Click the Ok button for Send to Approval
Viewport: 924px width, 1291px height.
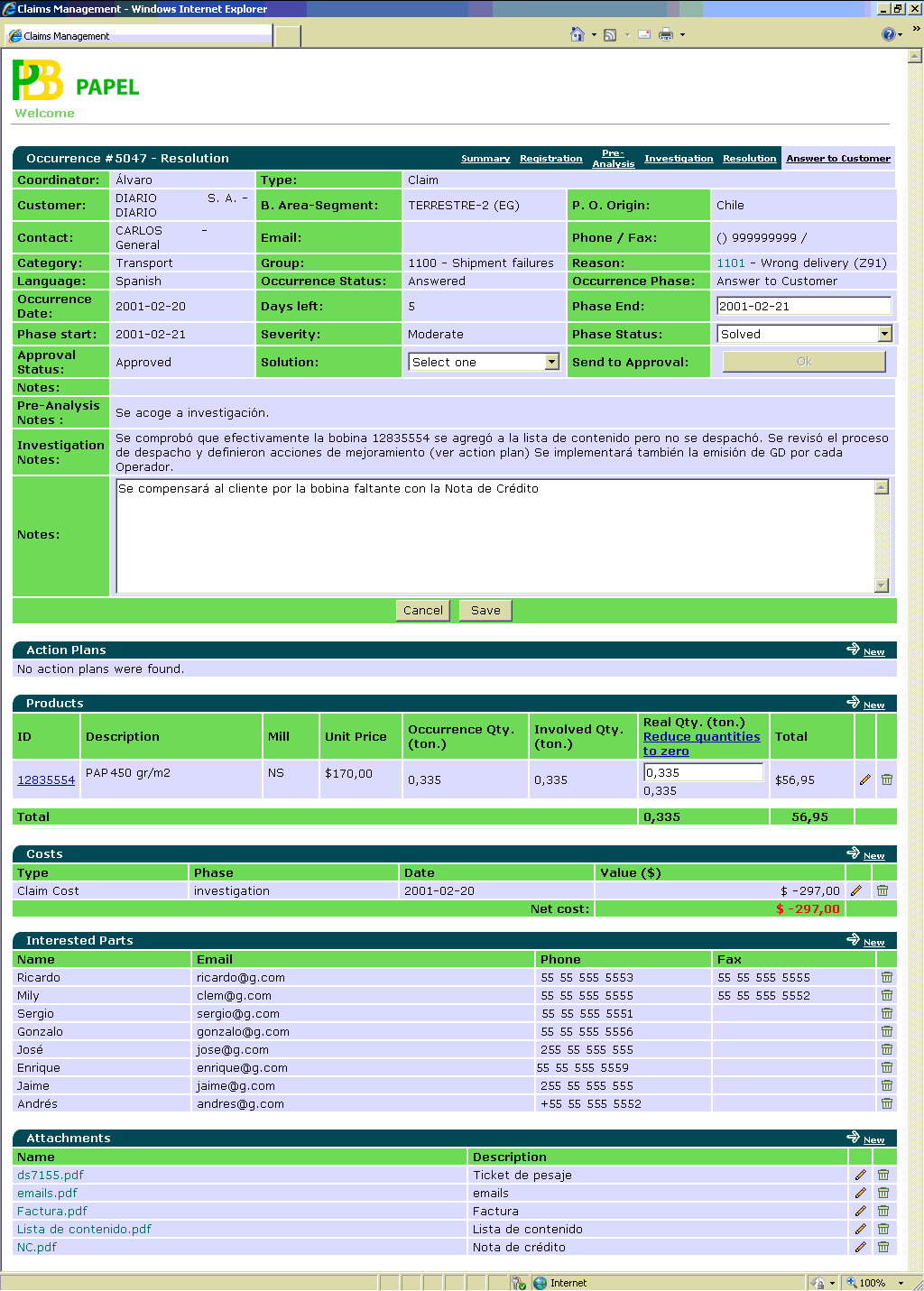(x=804, y=362)
